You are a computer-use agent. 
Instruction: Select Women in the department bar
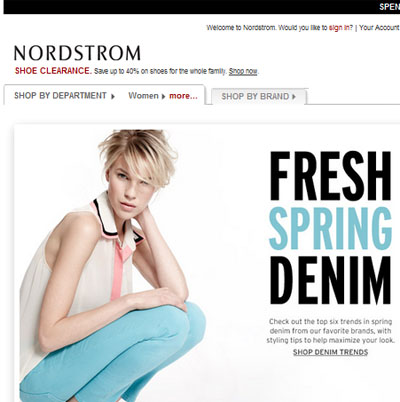(143, 96)
